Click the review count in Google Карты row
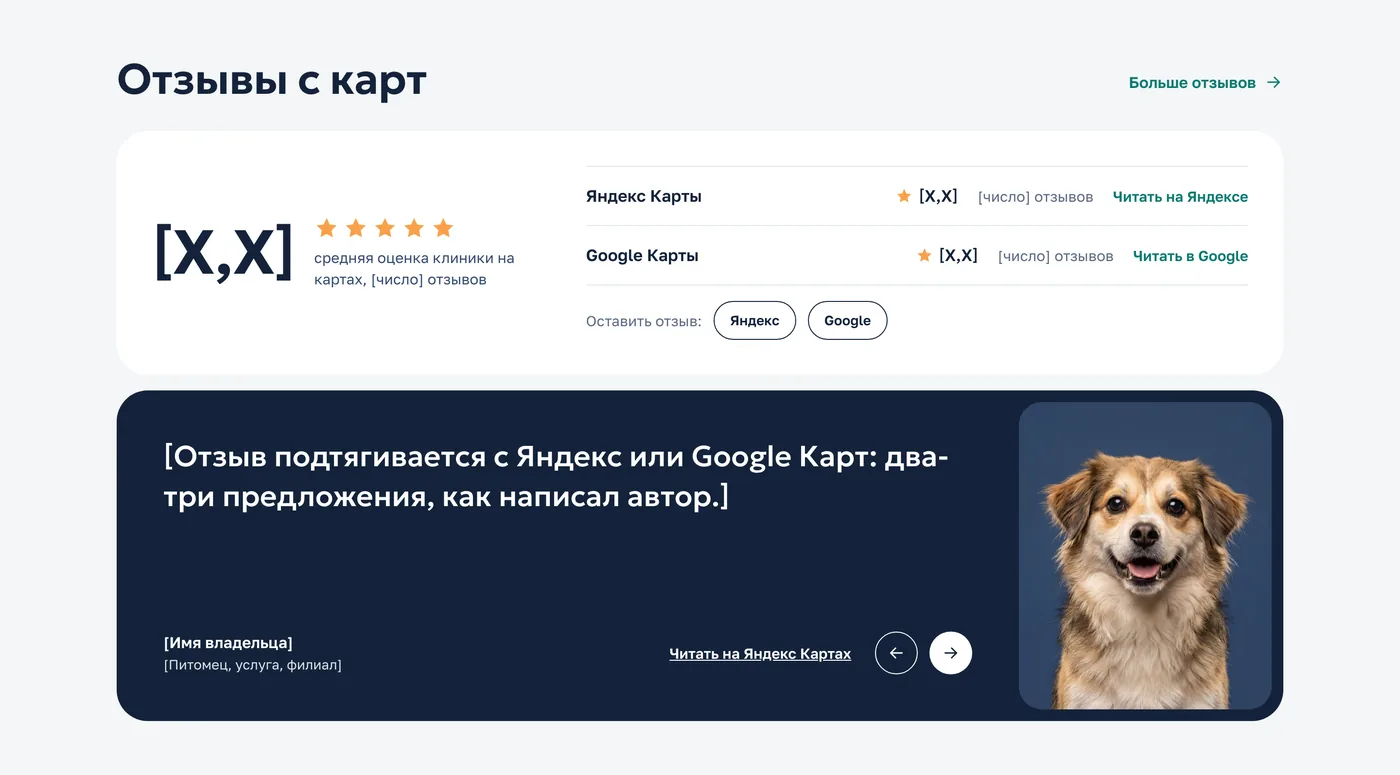Viewport: 1400px width, 775px height. coord(1055,257)
